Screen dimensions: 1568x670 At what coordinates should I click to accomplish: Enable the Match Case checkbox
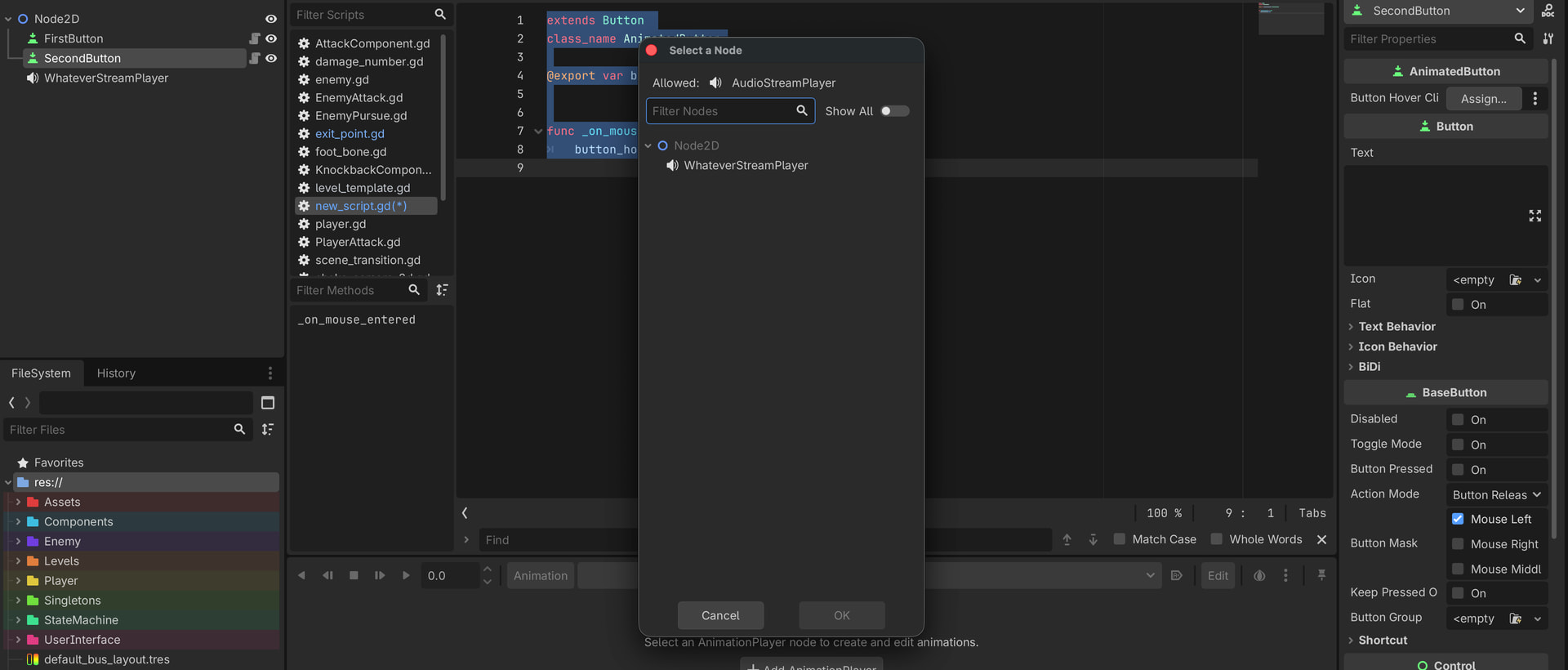[1119, 539]
